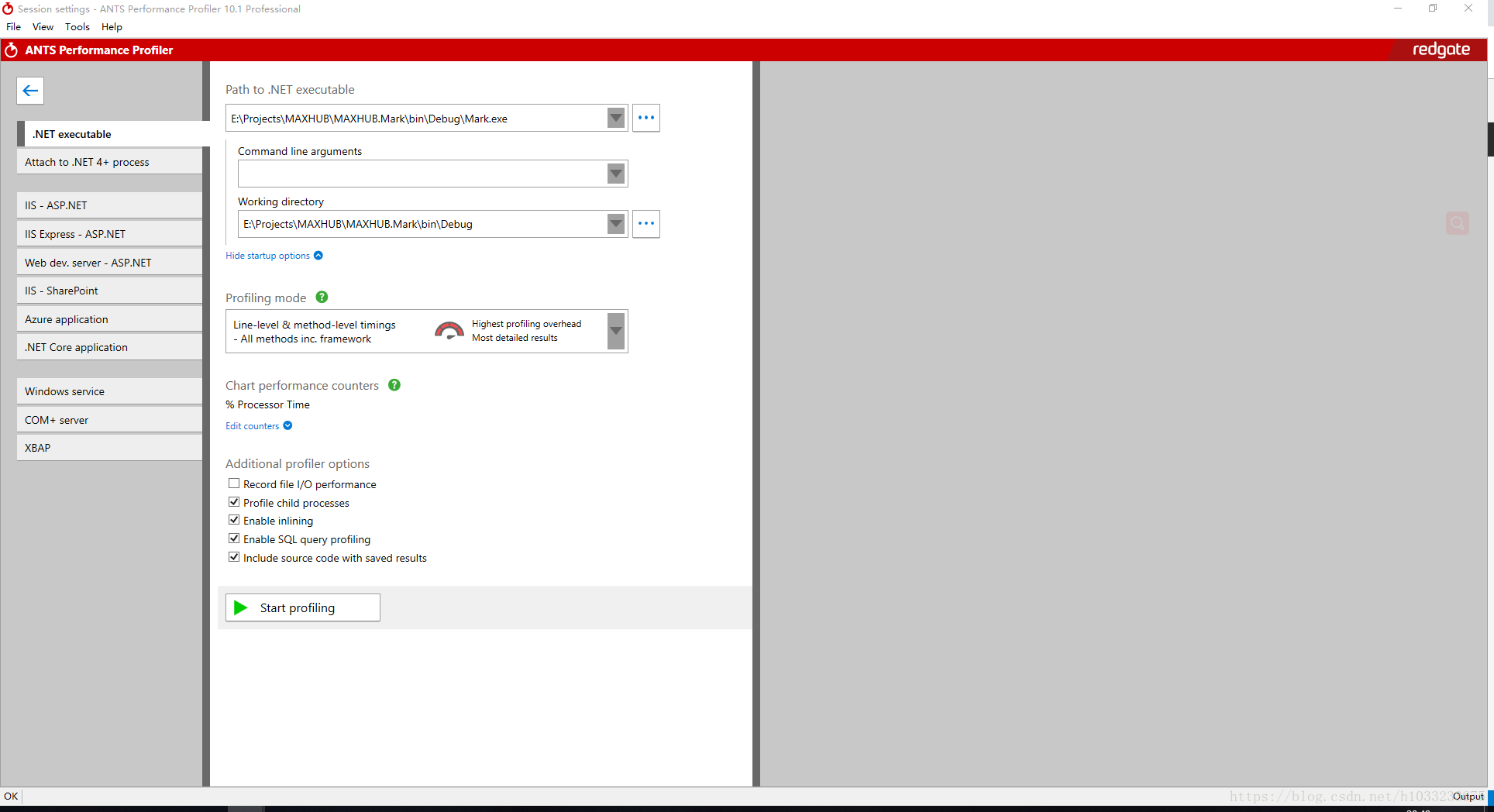
Task: Click the % Processor Time counter text
Action: tap(267, 404)
